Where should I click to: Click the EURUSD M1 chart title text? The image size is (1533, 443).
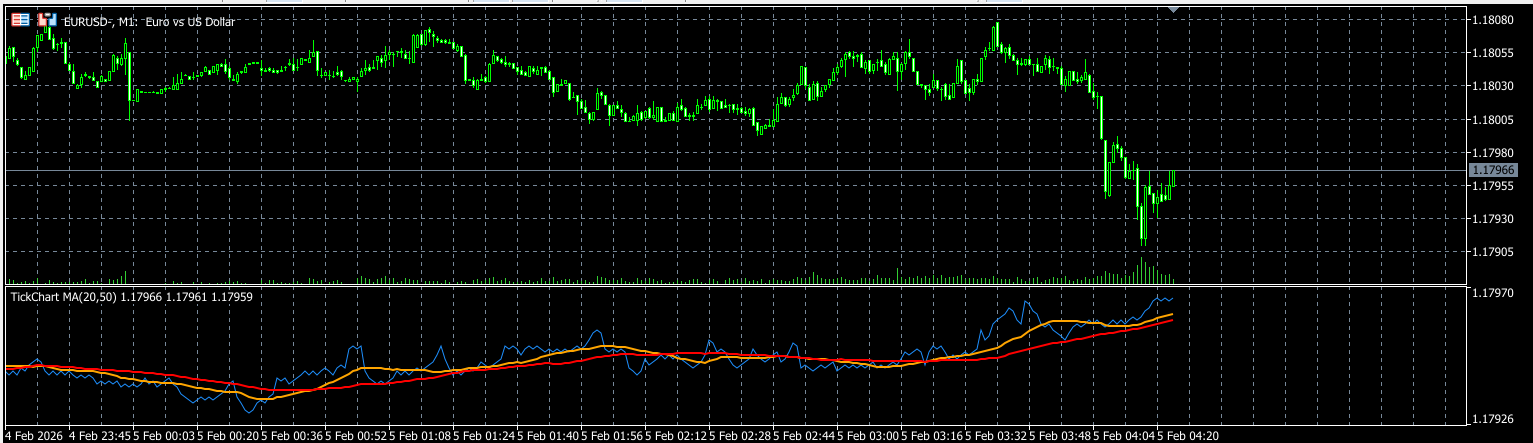point(149,21)
